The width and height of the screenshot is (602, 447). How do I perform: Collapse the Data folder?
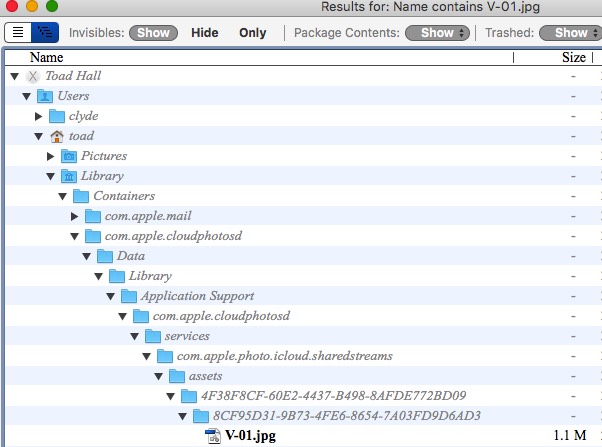[x=86, y=256]
